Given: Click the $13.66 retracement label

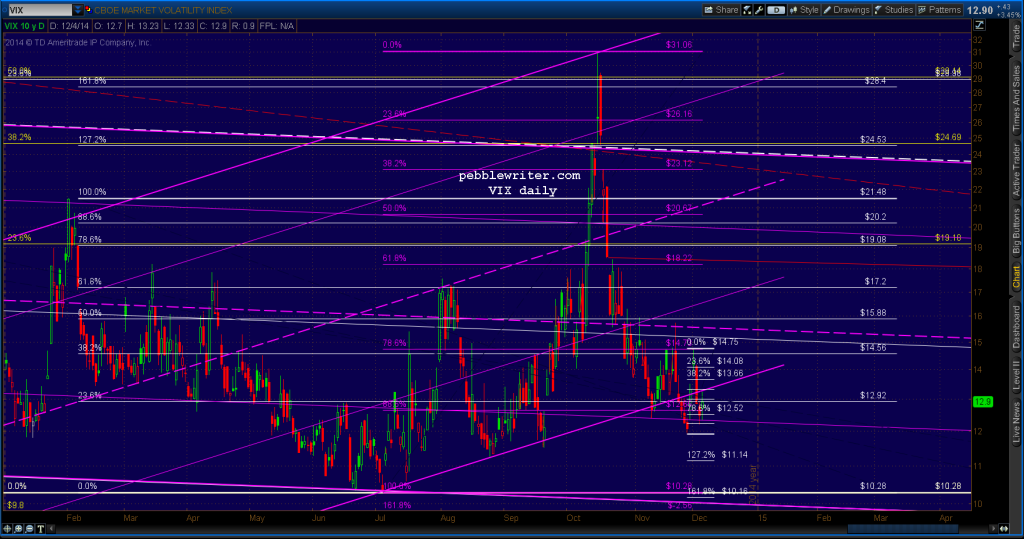Looking at the screenshot, I should [729, 374].
